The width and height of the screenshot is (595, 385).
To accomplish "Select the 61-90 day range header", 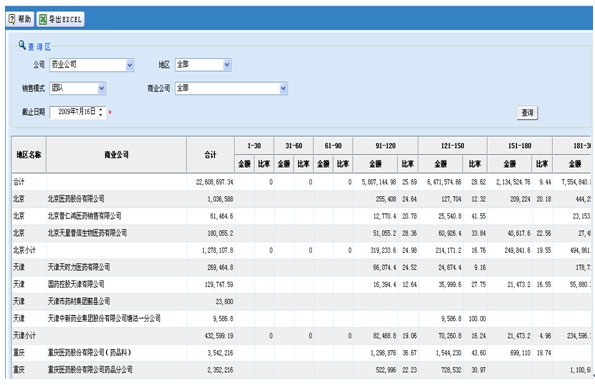I will click(333, 146).
